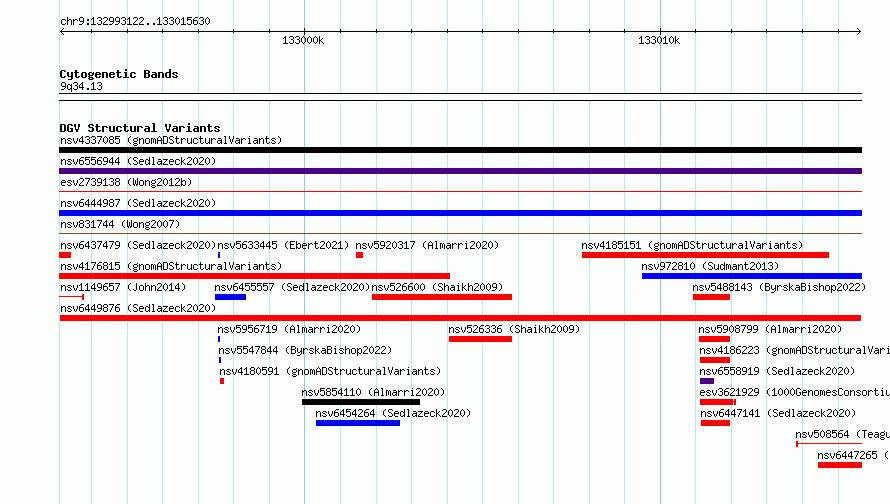Click the nsv4176815 red variant bar
The width and height of the screenshot is (890, 504).
coord(254,276)
